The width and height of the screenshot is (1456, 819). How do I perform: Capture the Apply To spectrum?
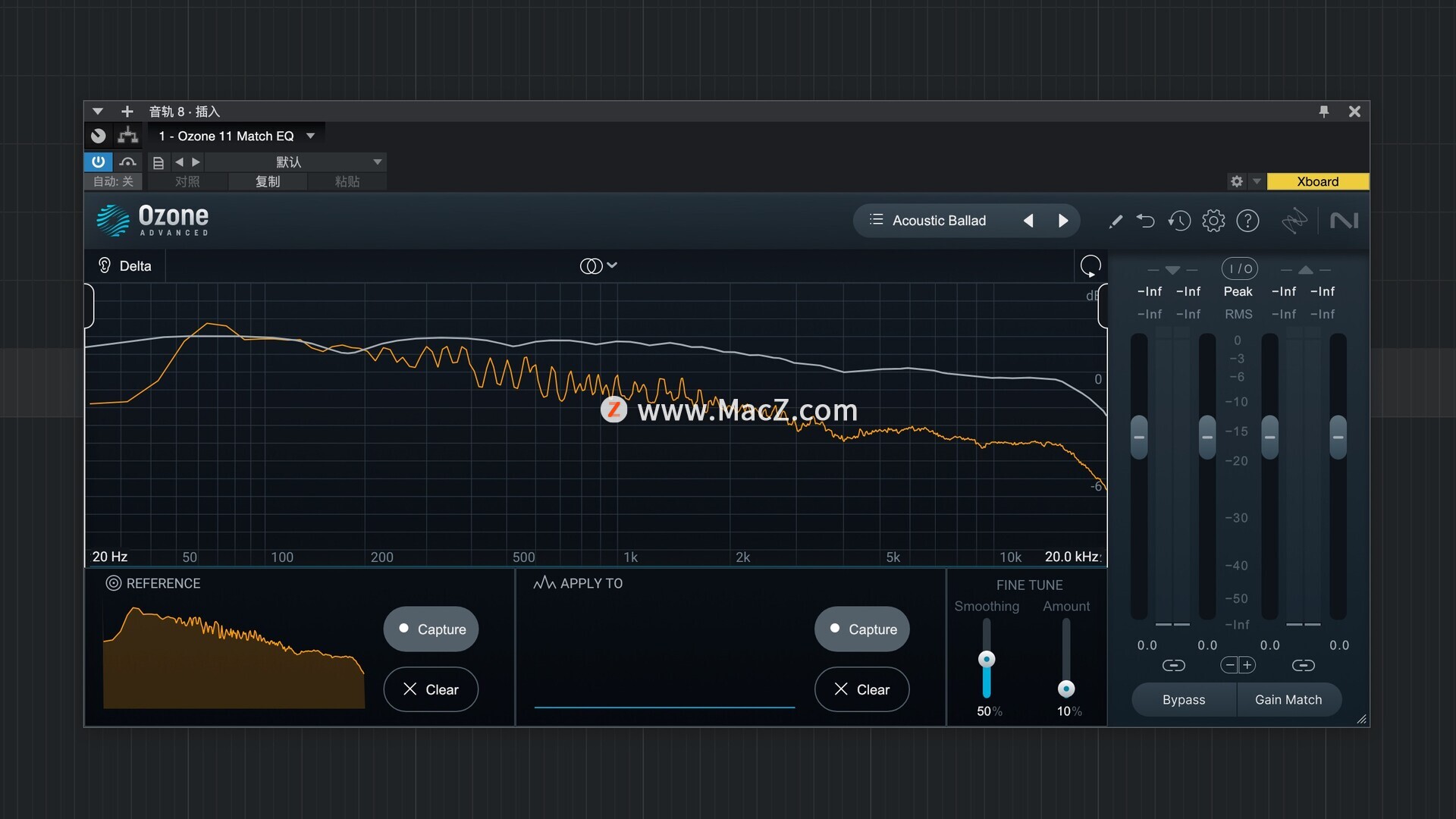click(x=862, y=629)
